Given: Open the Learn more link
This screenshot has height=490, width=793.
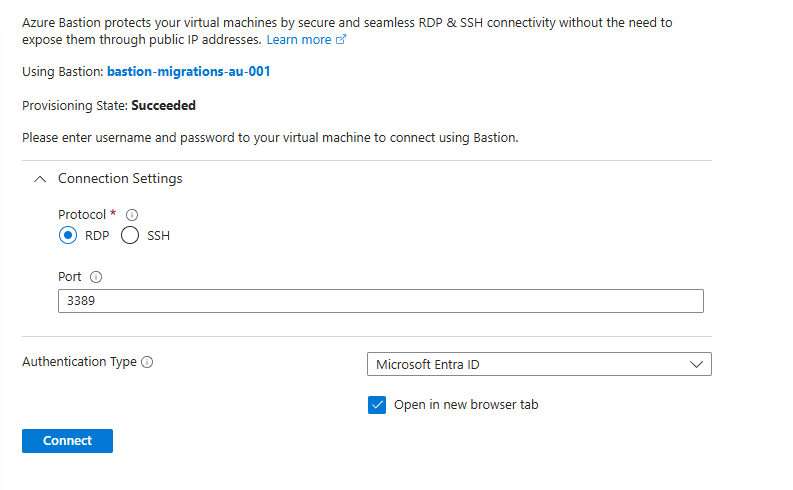Looking at the screenshot, I should [298, 40].
